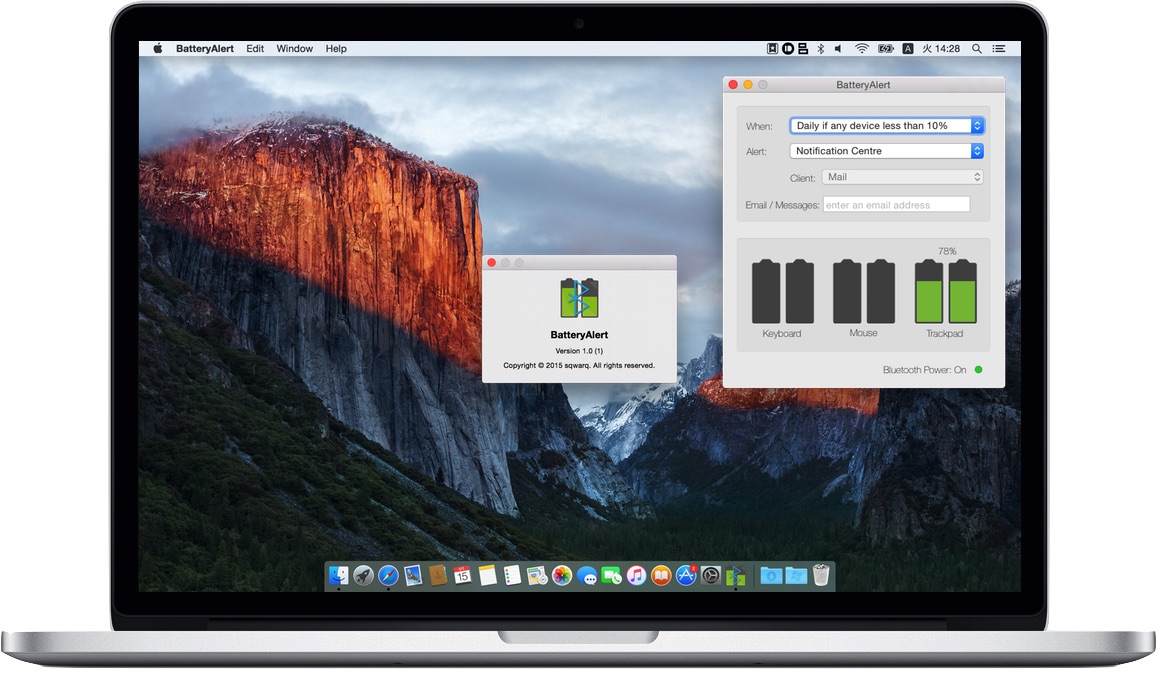1157x677 pixels.
Task: Minimize the BatteryAlert settings window
Action: pos(747,85)
